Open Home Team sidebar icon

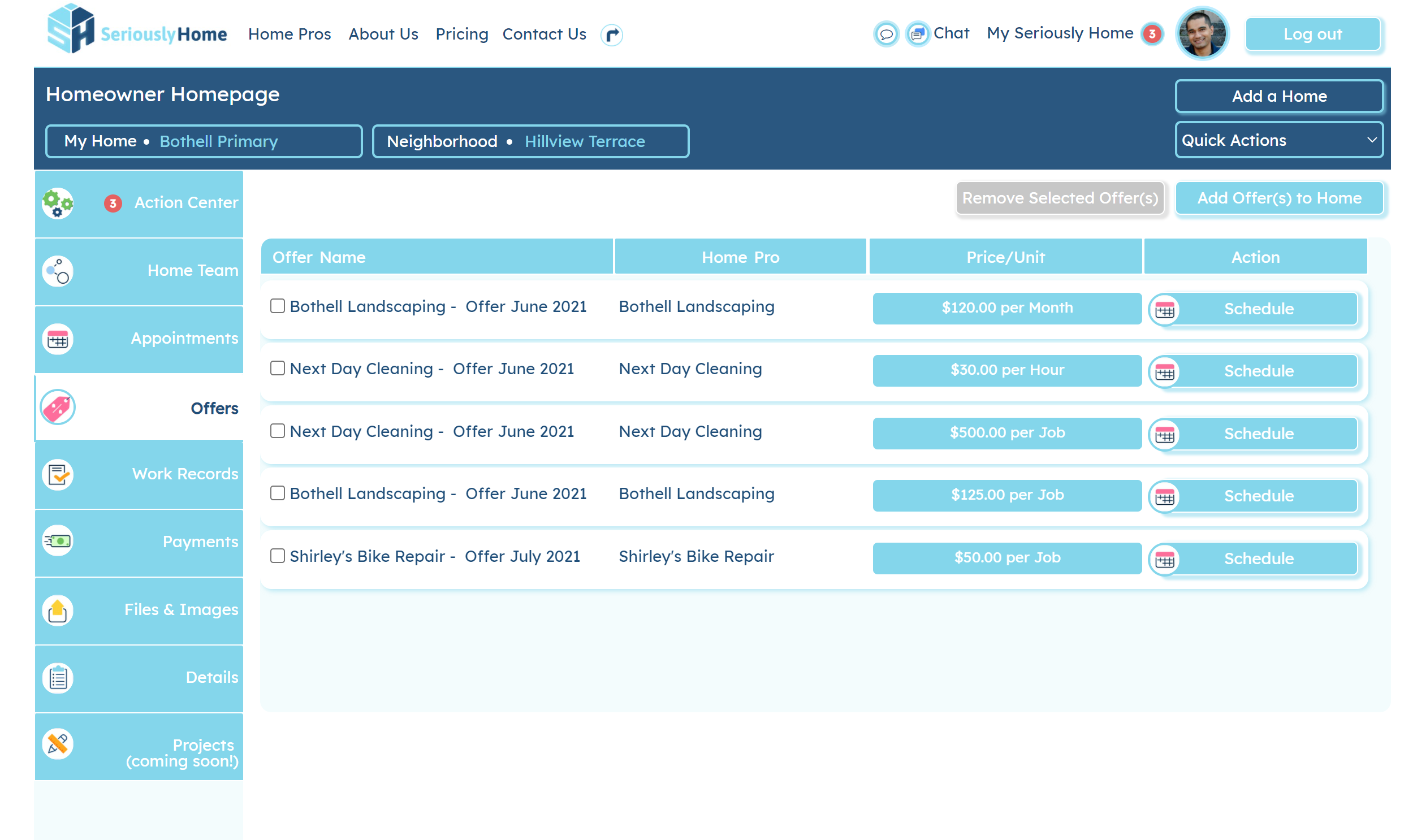[58, 271]
